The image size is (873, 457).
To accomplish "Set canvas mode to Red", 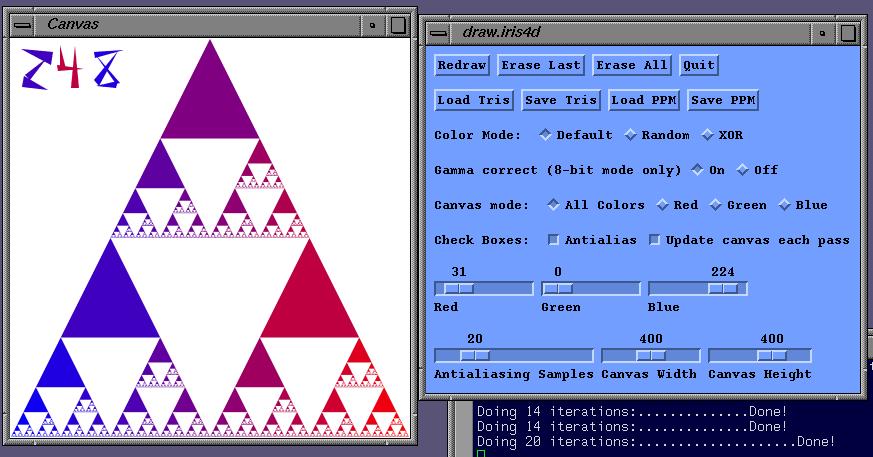I will click(662, 205).
